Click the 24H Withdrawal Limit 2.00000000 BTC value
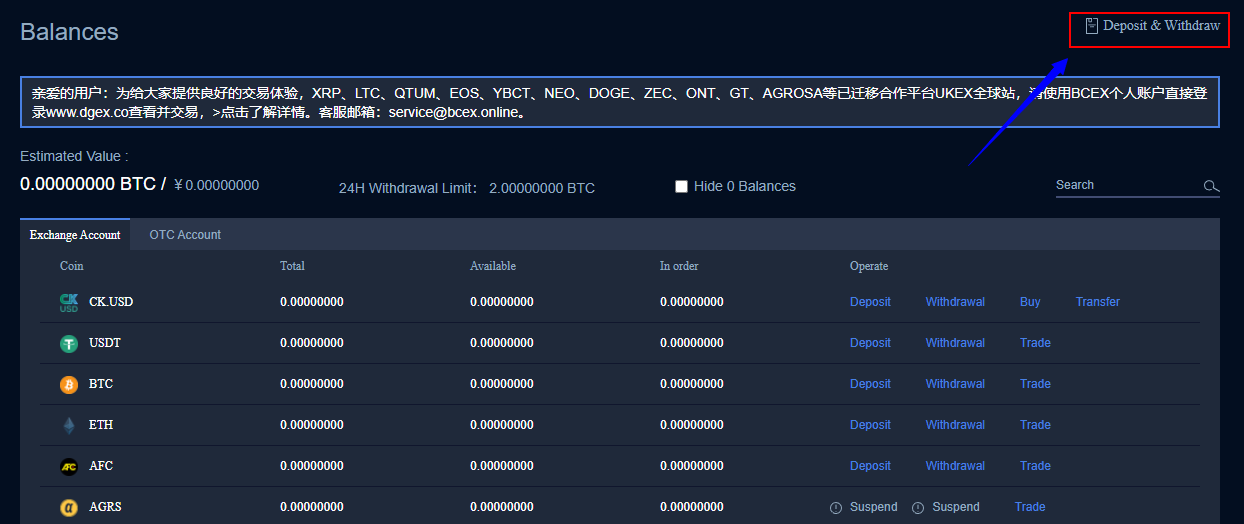 542,188
